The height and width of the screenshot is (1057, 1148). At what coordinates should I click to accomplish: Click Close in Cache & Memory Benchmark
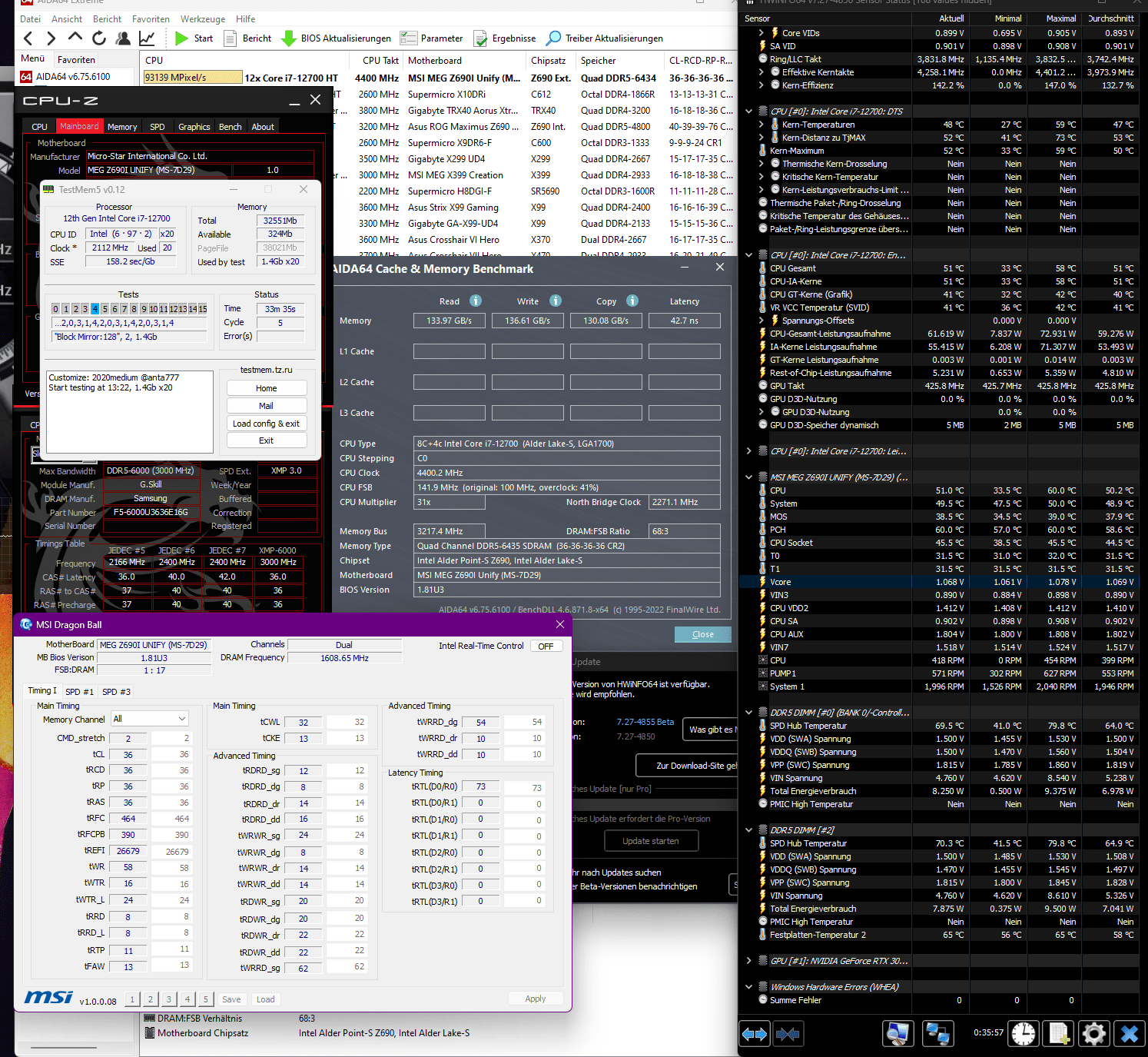(703, 634)
